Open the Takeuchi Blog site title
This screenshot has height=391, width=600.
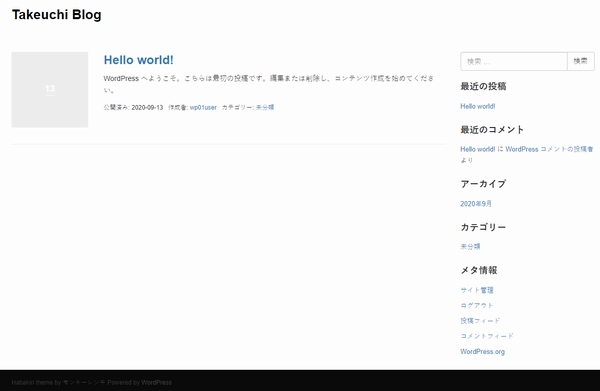point(57,15)
